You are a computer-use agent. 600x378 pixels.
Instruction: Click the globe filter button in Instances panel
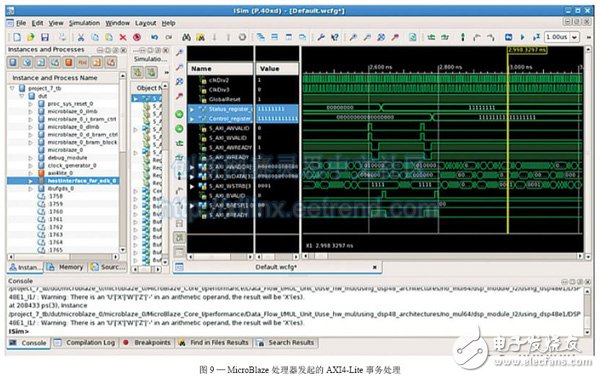(x=27, y=62)
